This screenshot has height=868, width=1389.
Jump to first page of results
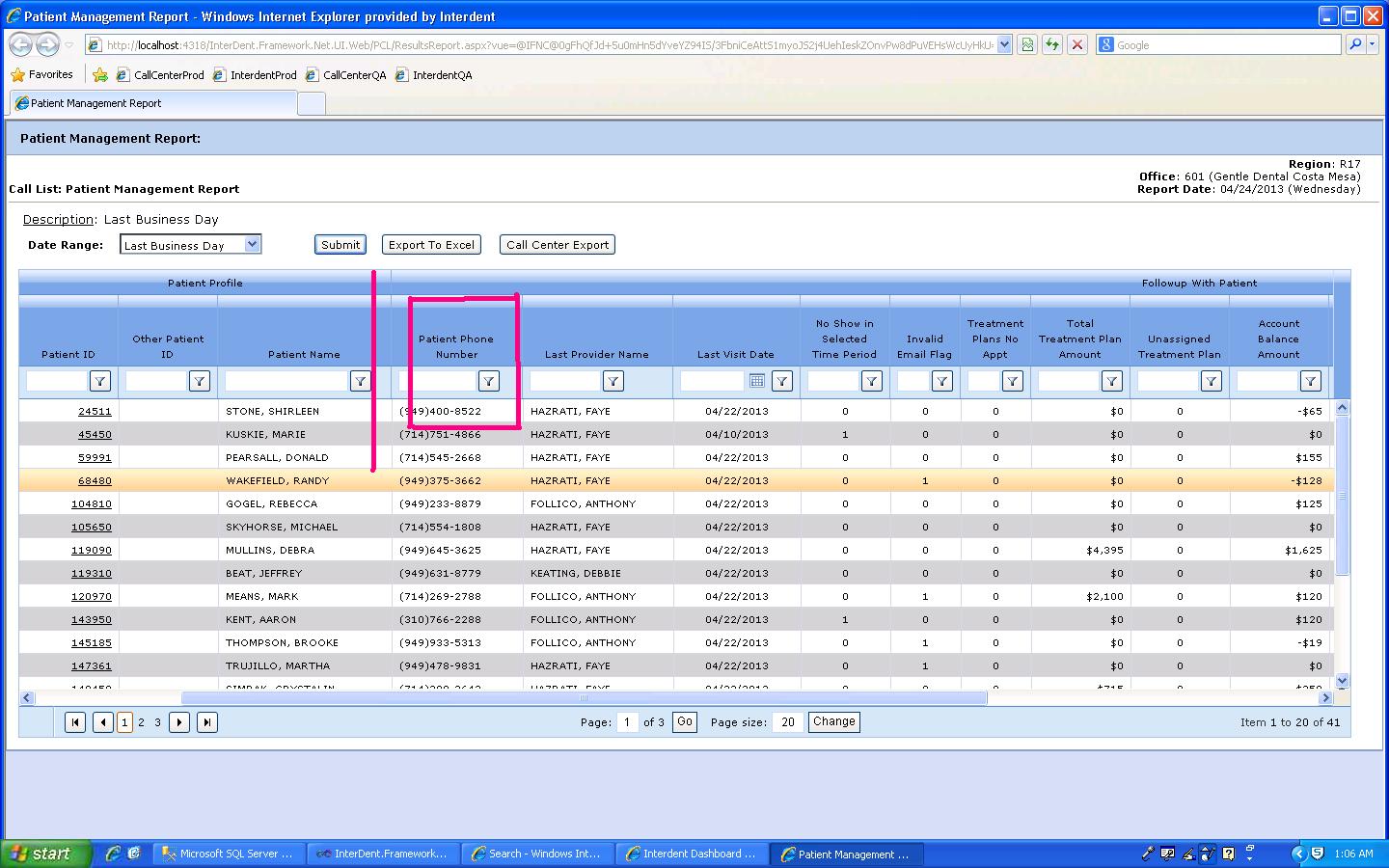tap(75, 722)
